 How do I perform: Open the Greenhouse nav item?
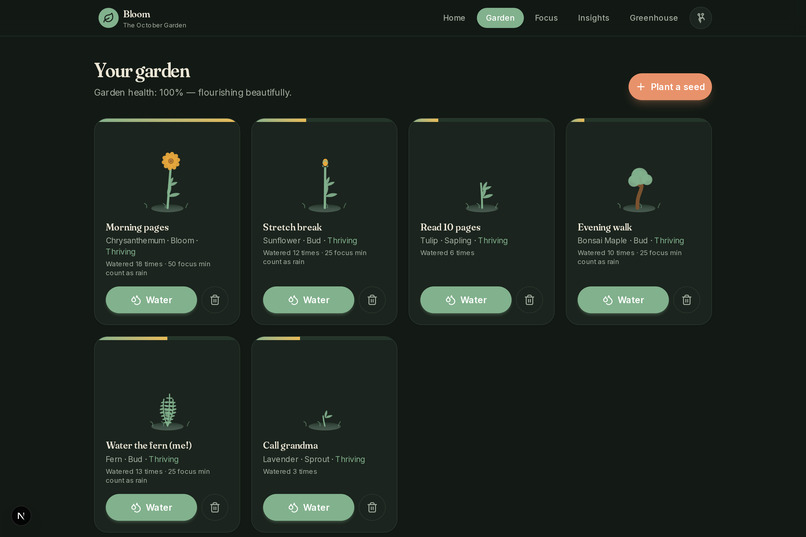(x=653, y=18)
